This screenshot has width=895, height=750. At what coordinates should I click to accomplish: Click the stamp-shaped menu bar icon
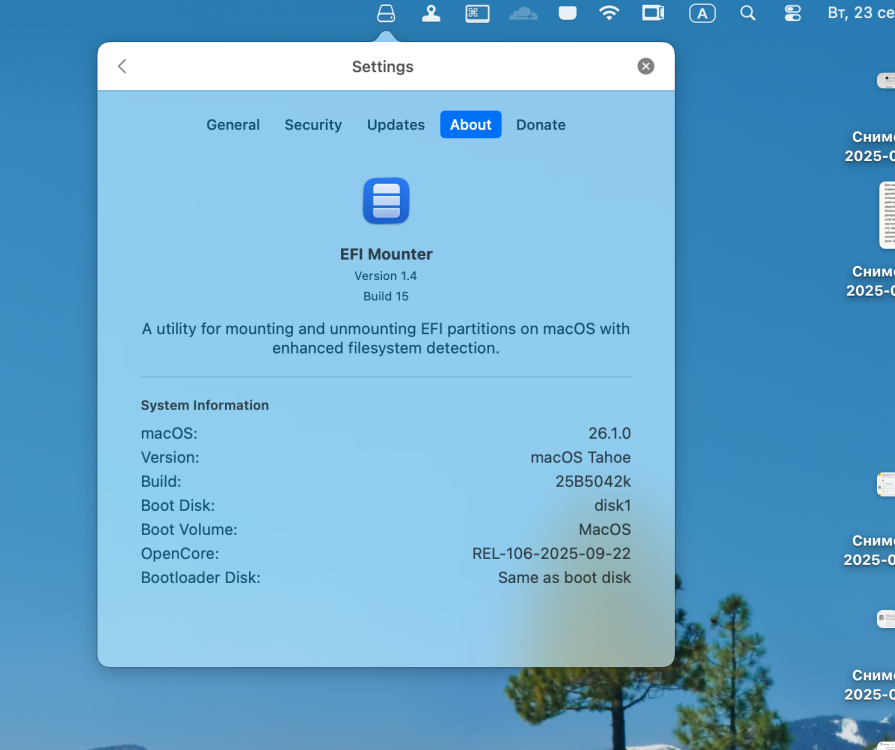pyautogui.click(x=431, y=13)
